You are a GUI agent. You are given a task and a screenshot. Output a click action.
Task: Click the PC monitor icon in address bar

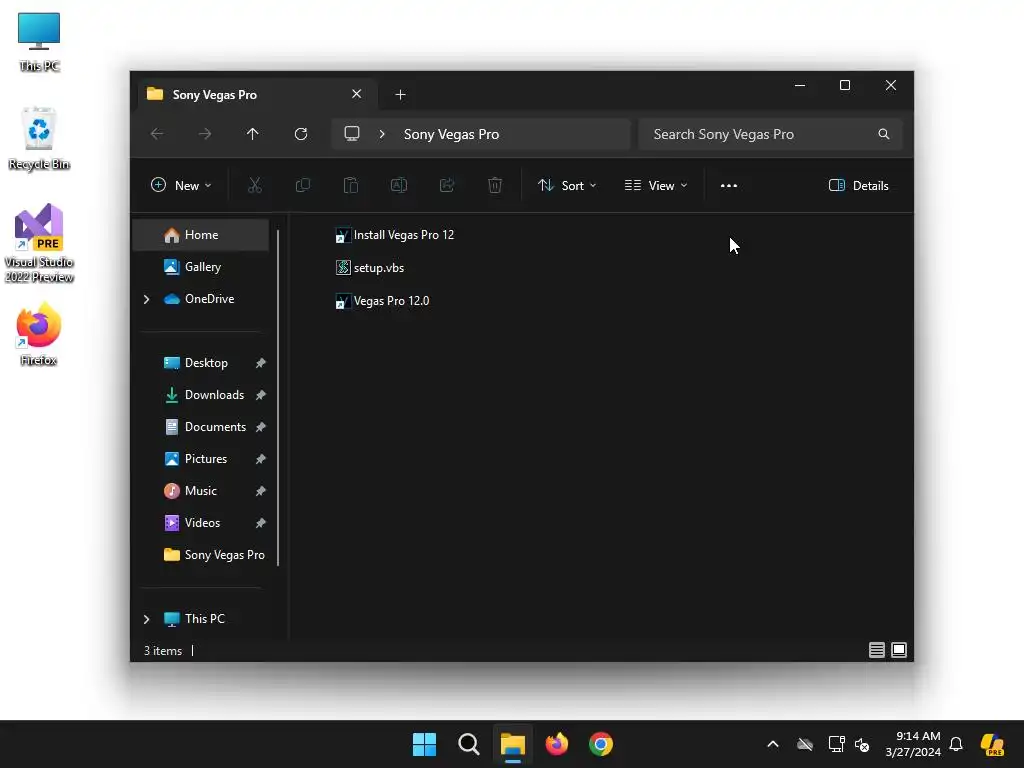(352, 134)
